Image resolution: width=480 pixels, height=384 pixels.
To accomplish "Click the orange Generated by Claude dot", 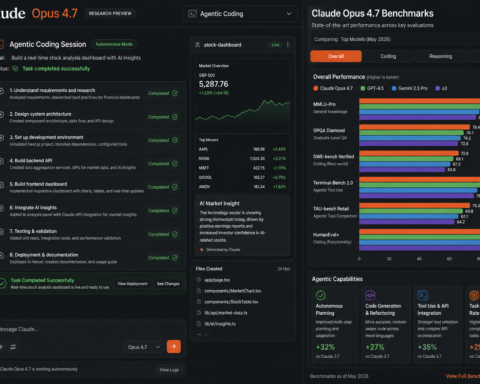I will click(x=201, y=250).
